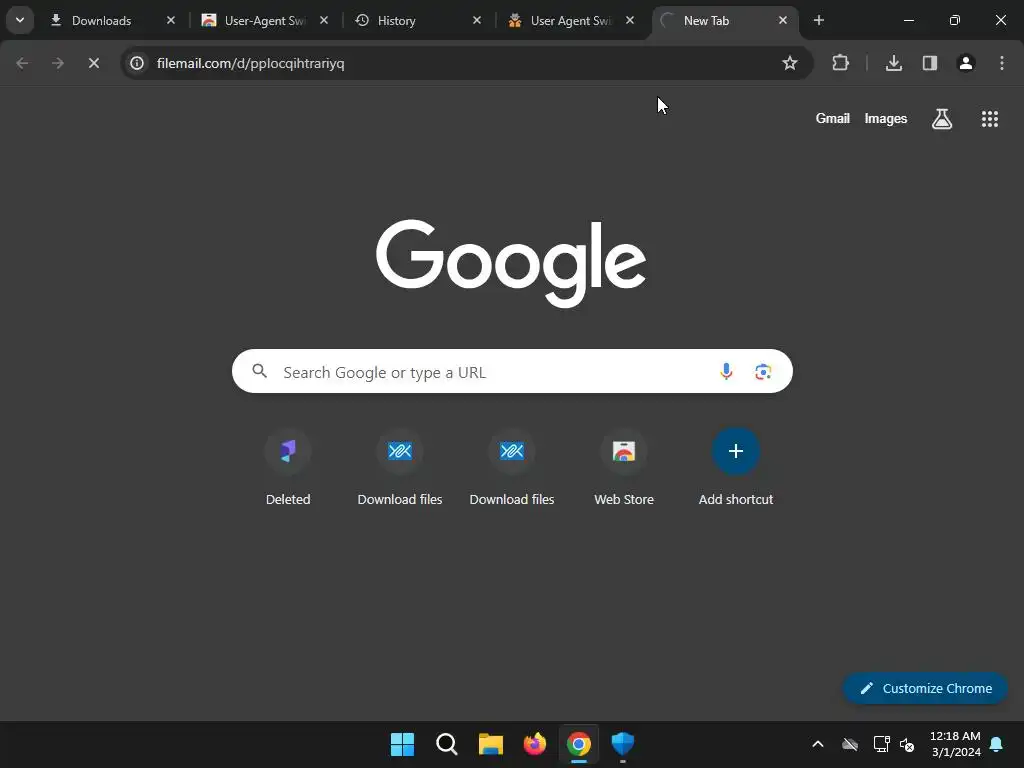Open Gmail link
The image size is (1024, 768).
pos(833,119)
